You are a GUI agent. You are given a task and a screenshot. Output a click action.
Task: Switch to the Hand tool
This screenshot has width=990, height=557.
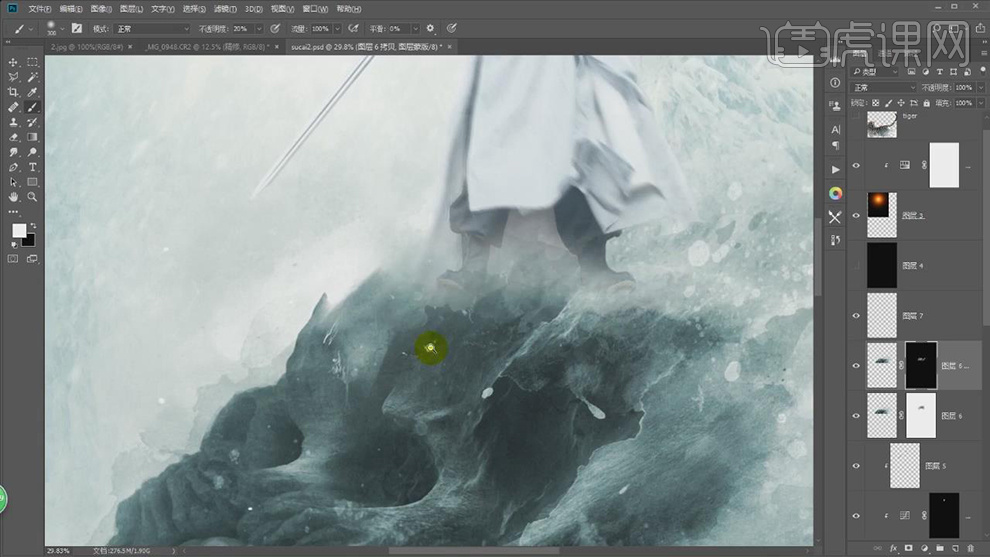13,197
